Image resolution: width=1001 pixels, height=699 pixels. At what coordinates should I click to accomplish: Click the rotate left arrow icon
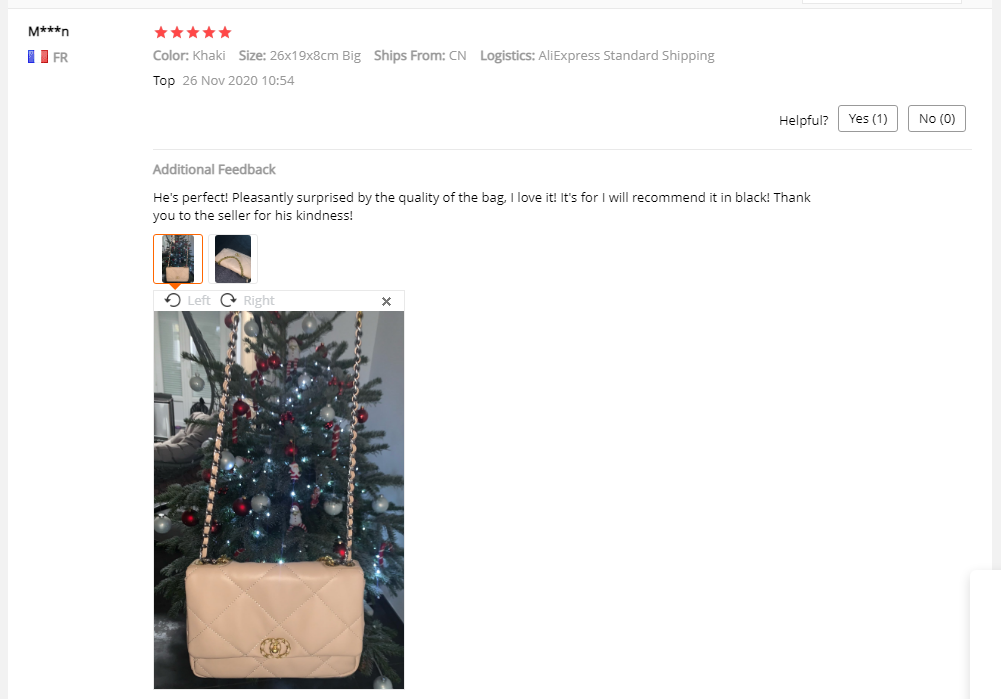tap(172, 300)
